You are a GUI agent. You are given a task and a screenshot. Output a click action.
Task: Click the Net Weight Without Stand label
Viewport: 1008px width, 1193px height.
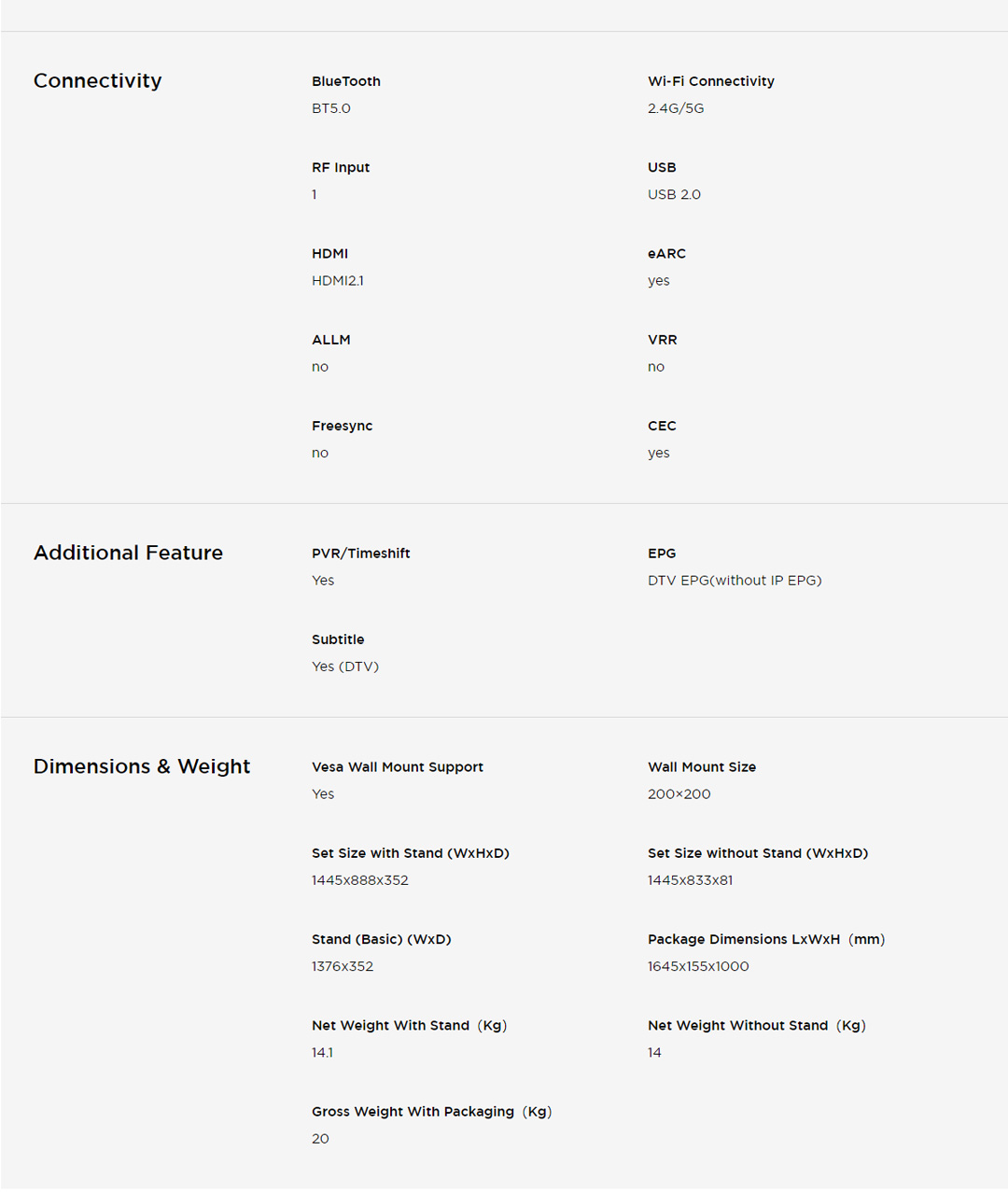click(756, 1026)
